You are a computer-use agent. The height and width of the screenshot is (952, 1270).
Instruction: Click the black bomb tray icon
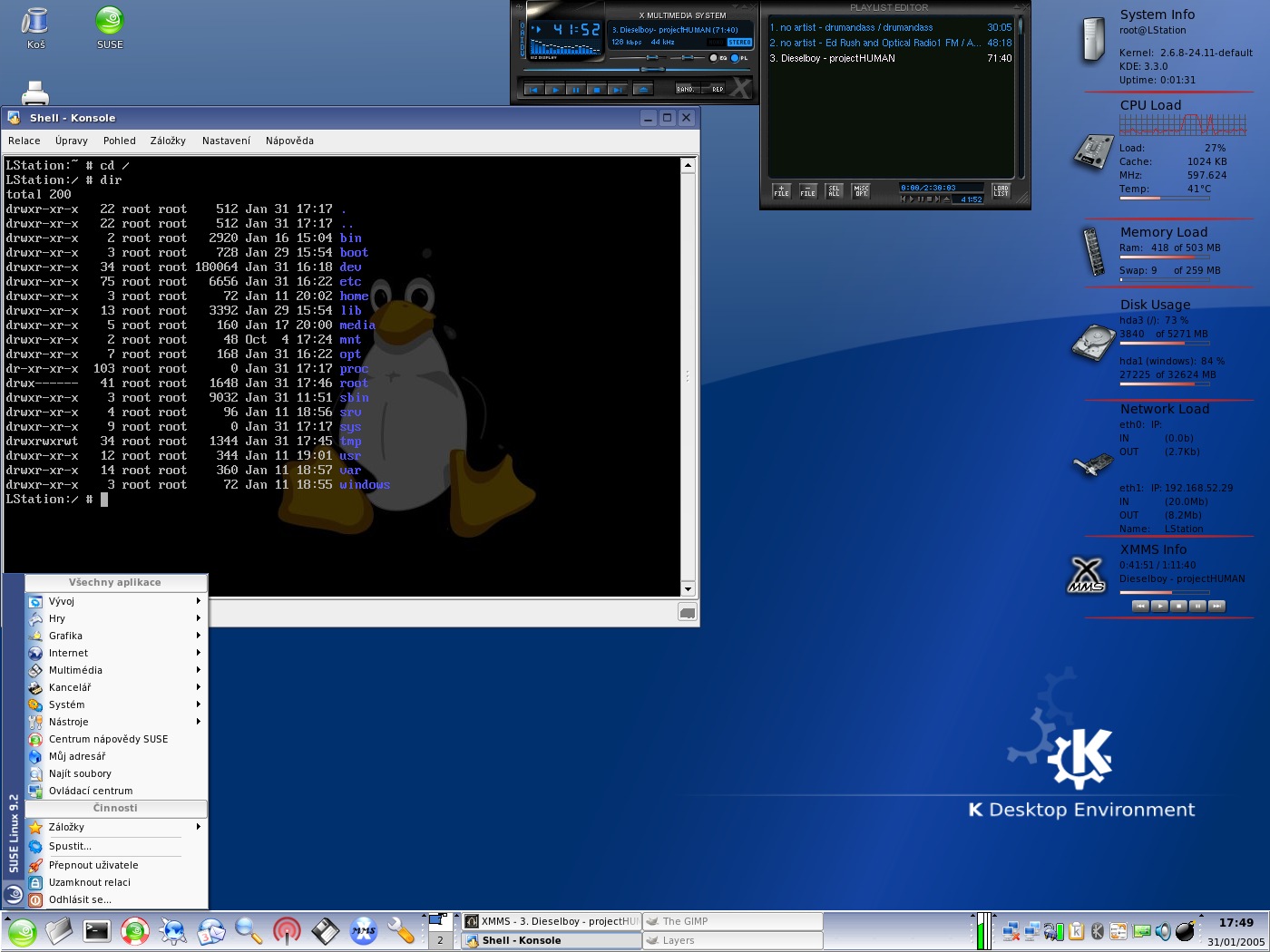(x=1186, y=931)
